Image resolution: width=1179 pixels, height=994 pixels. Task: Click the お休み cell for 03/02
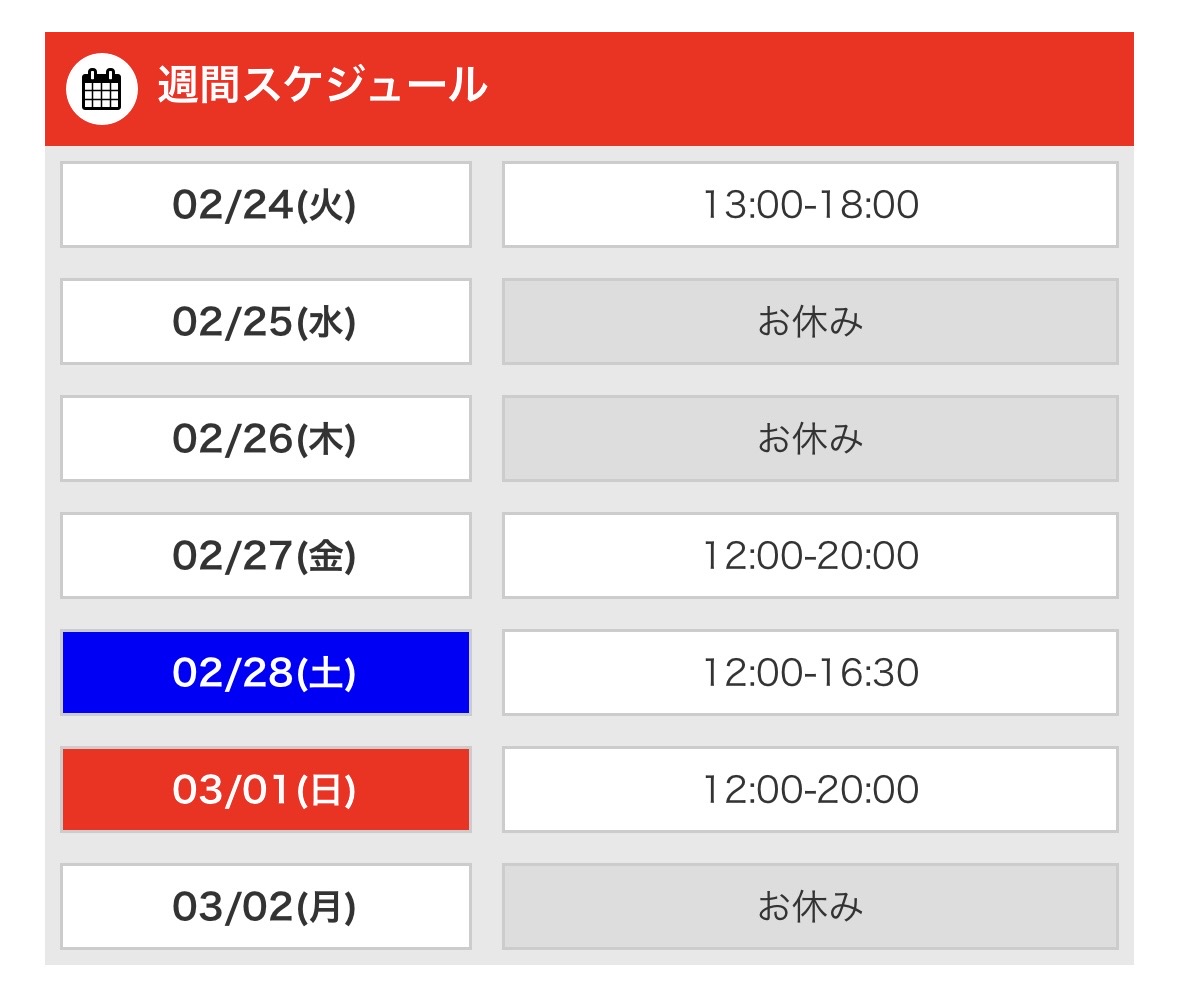coord(809,907)
